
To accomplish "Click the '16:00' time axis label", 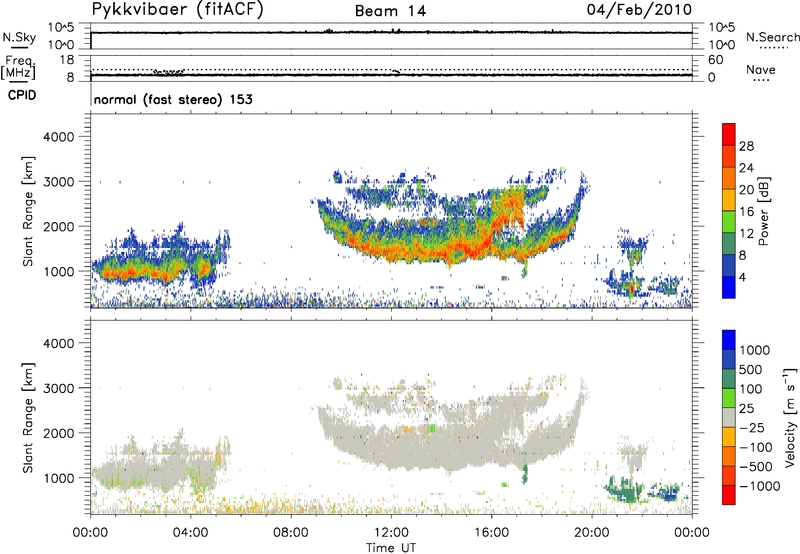I will click(491, 533).
